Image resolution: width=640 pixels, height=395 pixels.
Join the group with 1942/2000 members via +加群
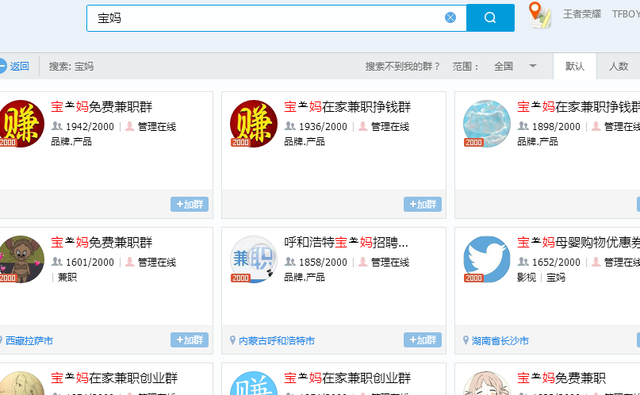[x=189, y=204]
